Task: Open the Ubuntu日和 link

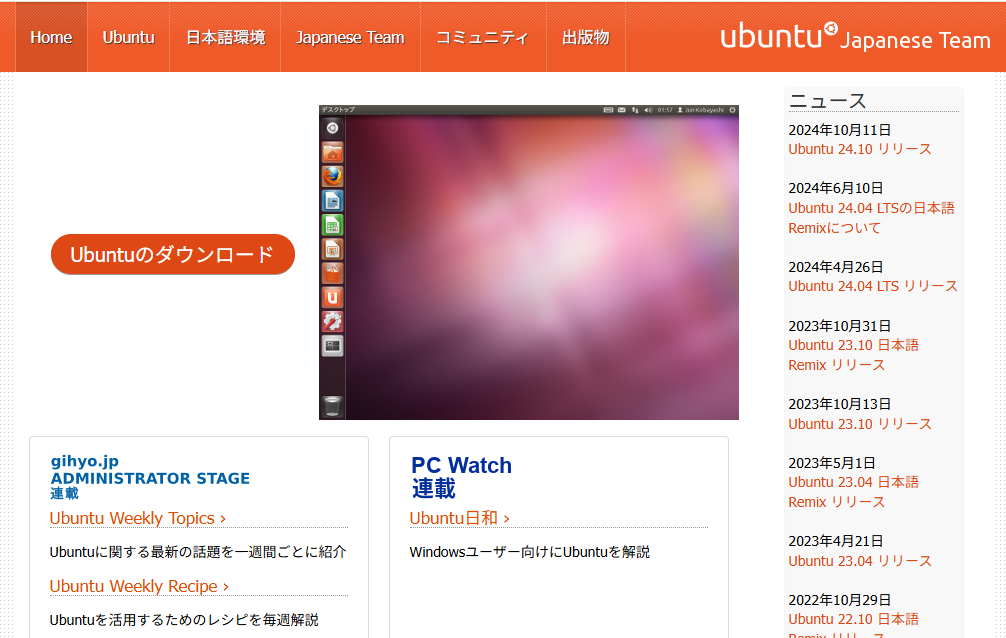Action: 459,518
